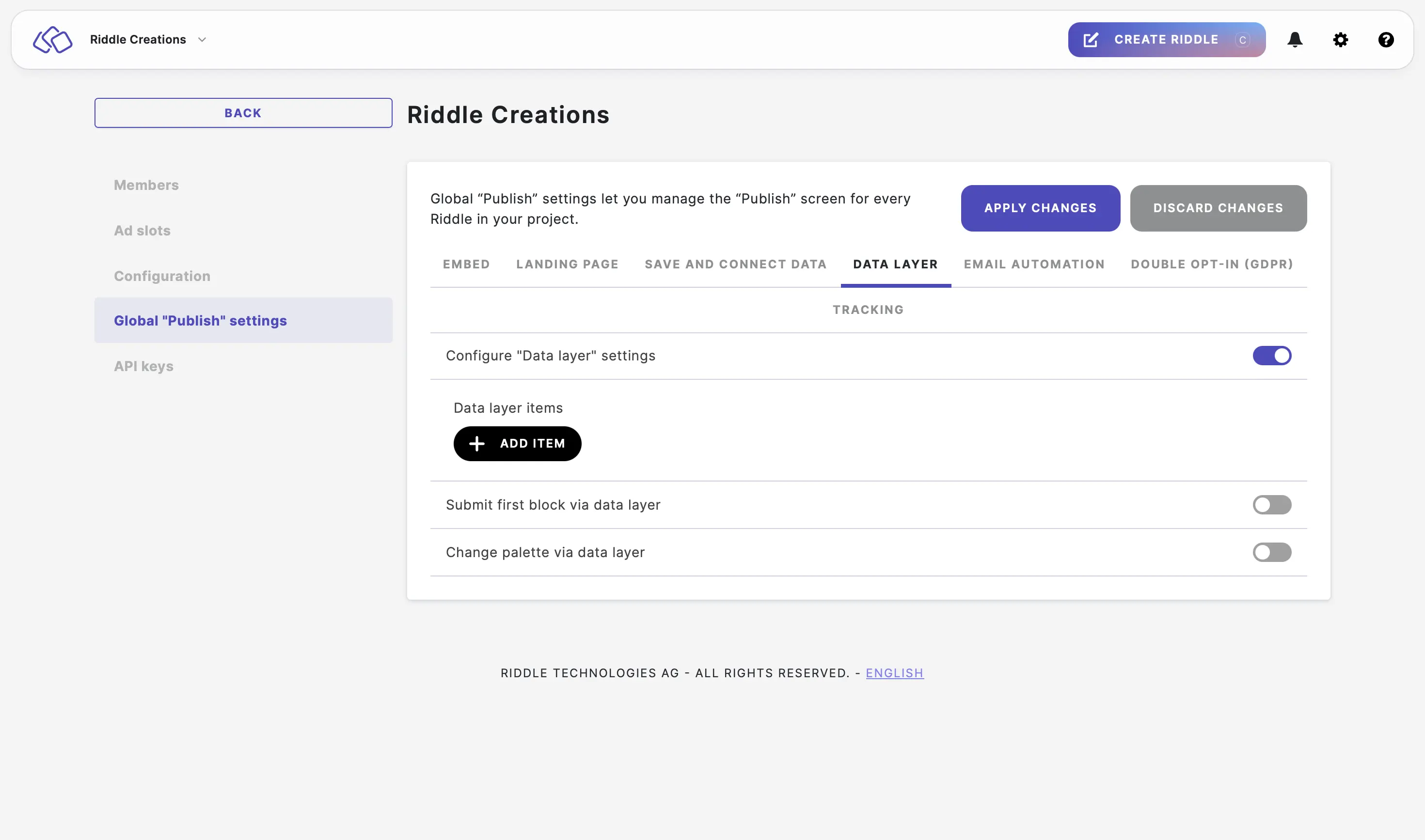Viewport: 1425px width, 840px height.
Task: Click the Riddle Creations page heading
Action: click(508, 115)
